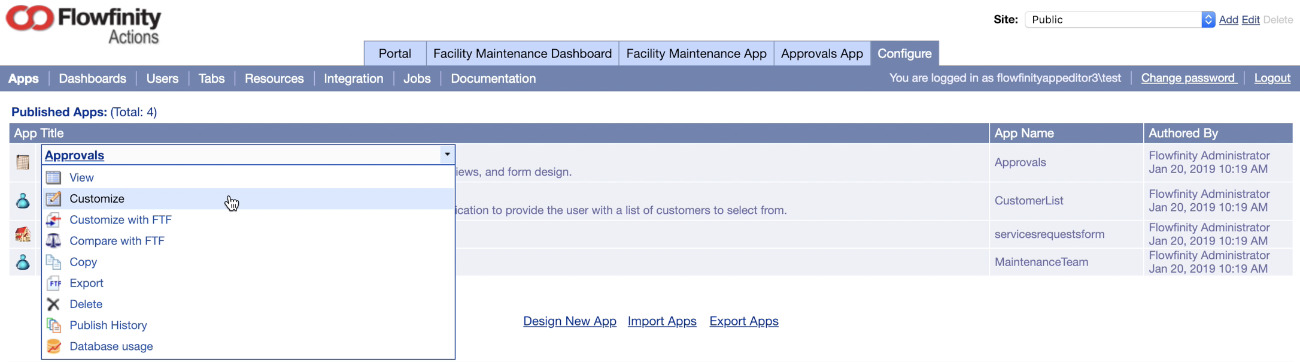Switch to the Portal tab
The image size is (1300, 362).
395,54
